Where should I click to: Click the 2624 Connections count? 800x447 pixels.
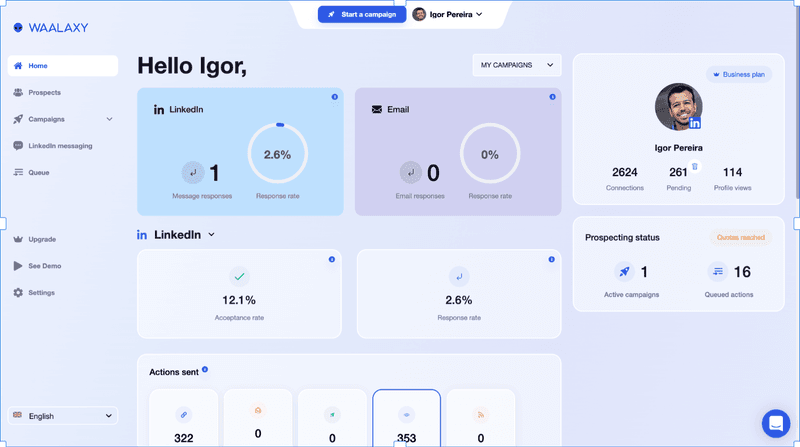[624, 172]
